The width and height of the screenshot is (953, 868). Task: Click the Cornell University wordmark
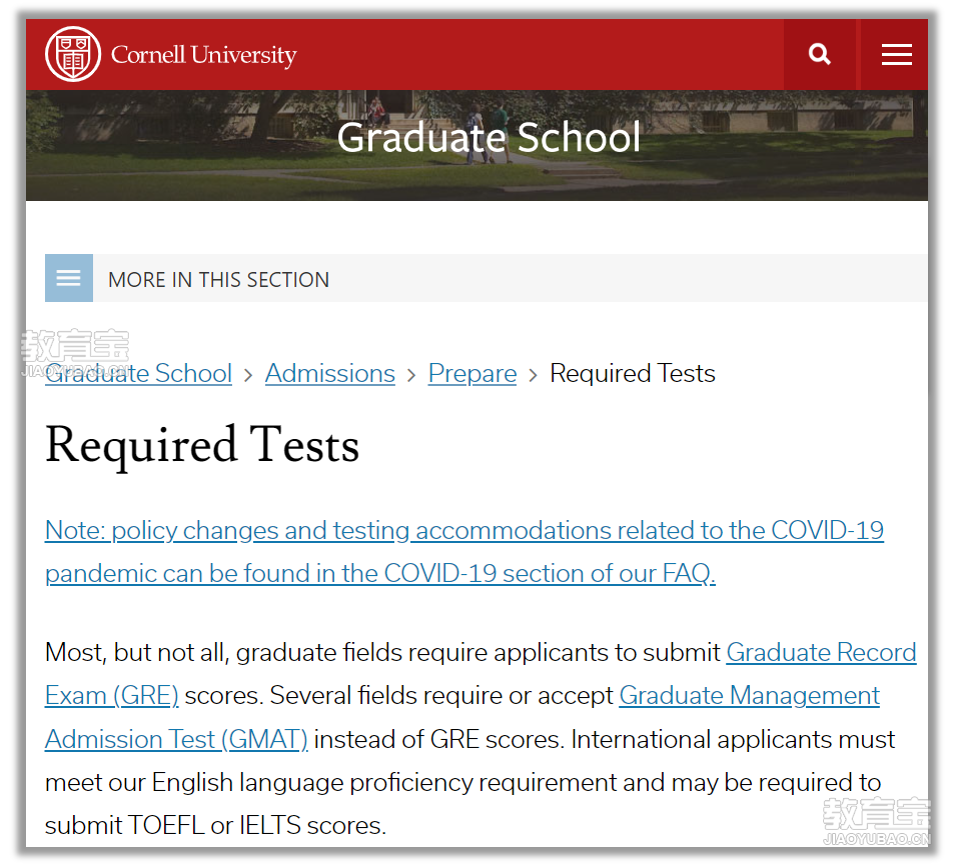204,55
